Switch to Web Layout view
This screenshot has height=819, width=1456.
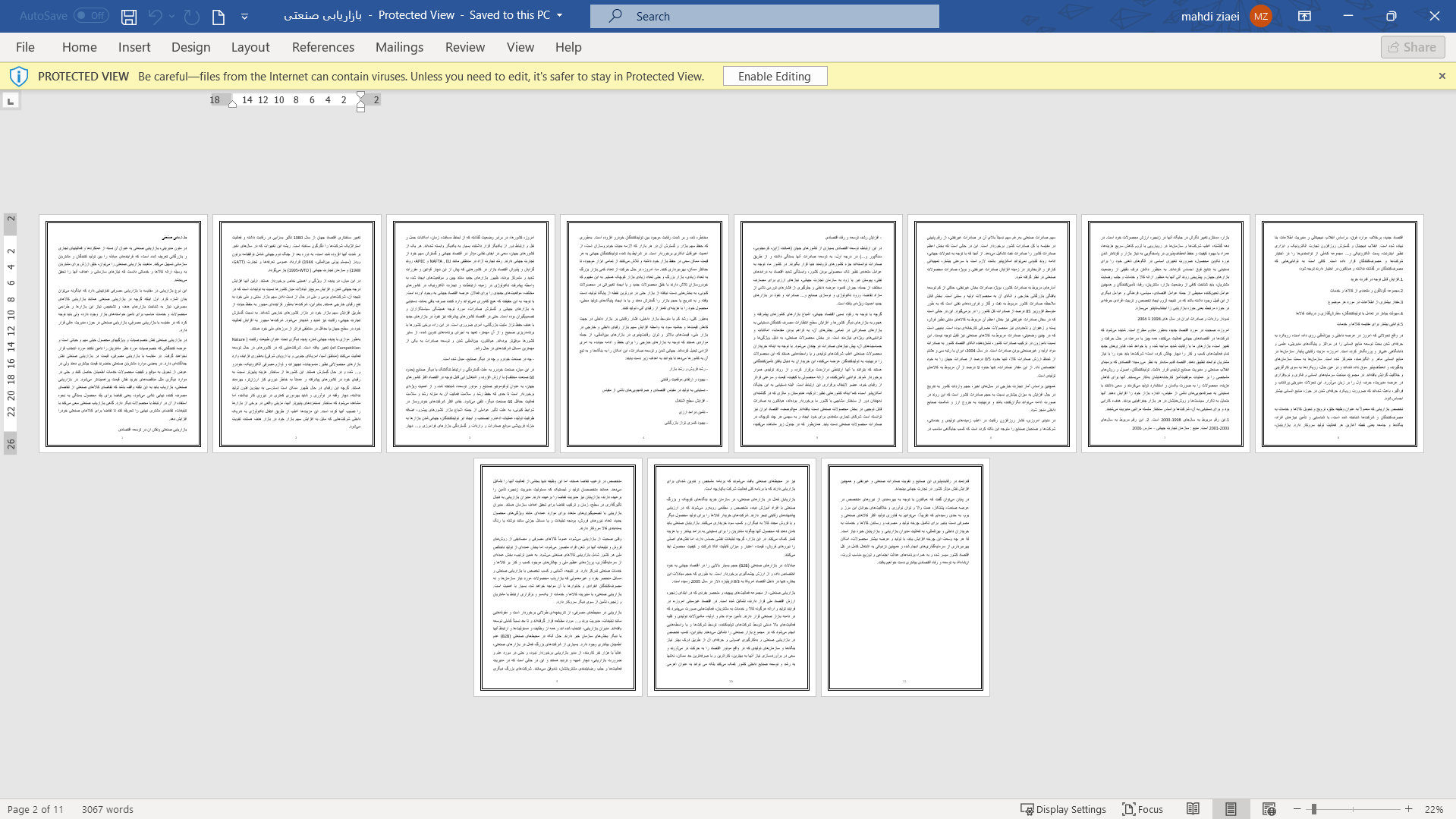(x=1269, y=809)
